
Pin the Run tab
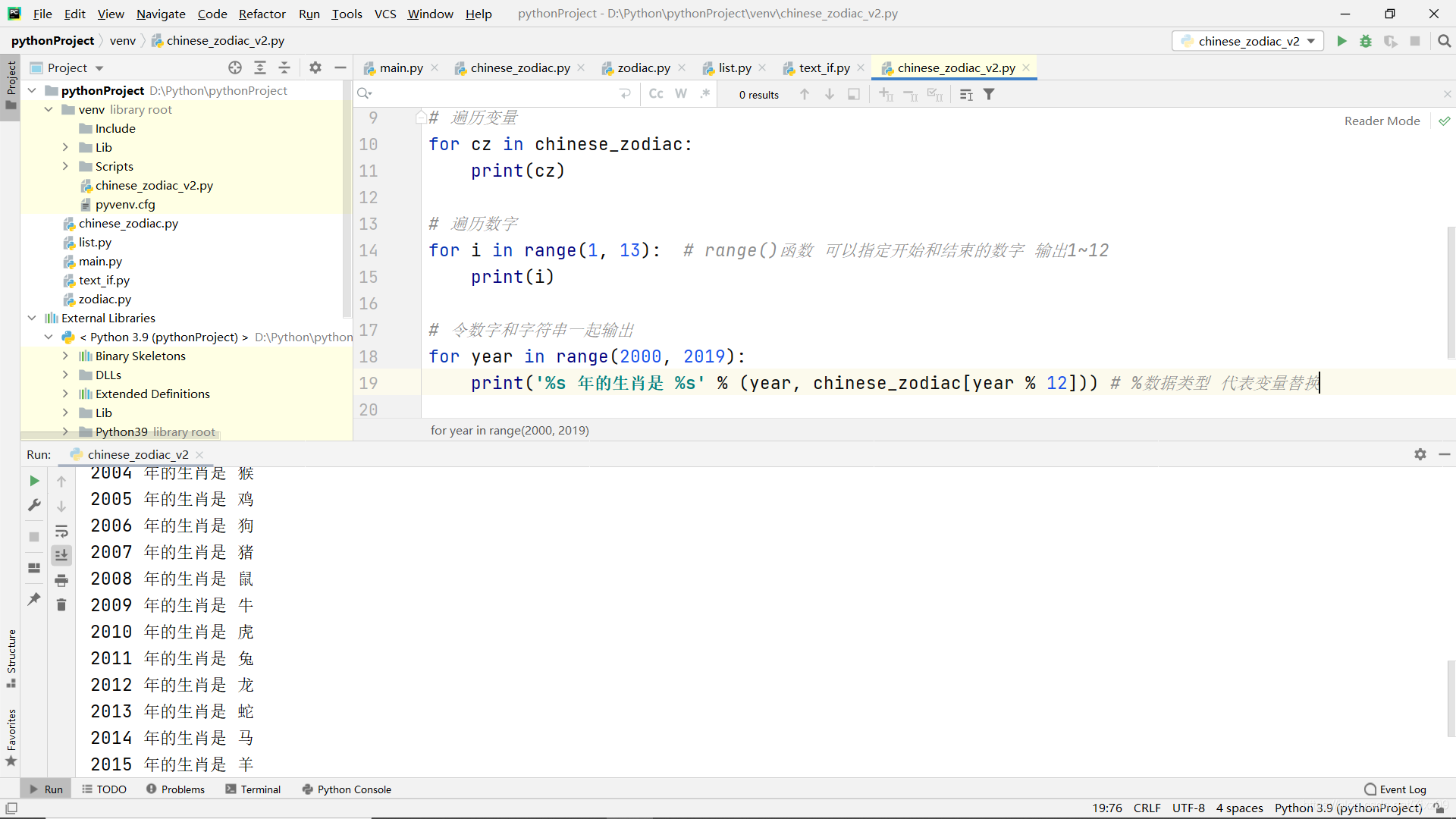pos(34,598)
